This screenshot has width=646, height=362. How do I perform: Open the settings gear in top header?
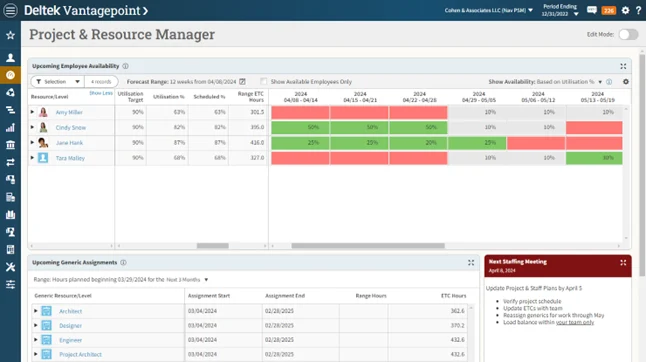(625, 10)
